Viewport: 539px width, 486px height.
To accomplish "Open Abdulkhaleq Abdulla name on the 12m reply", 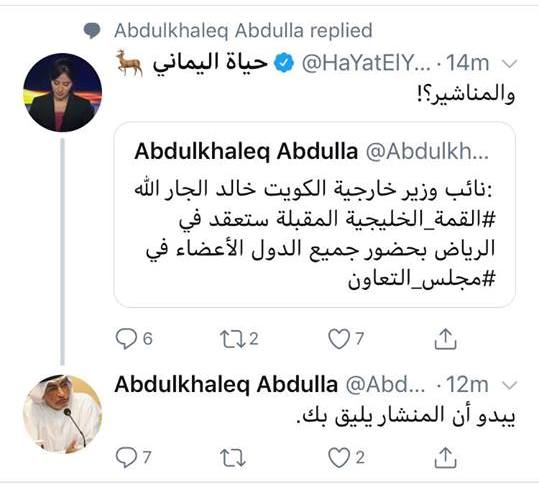I will point(226,384).
